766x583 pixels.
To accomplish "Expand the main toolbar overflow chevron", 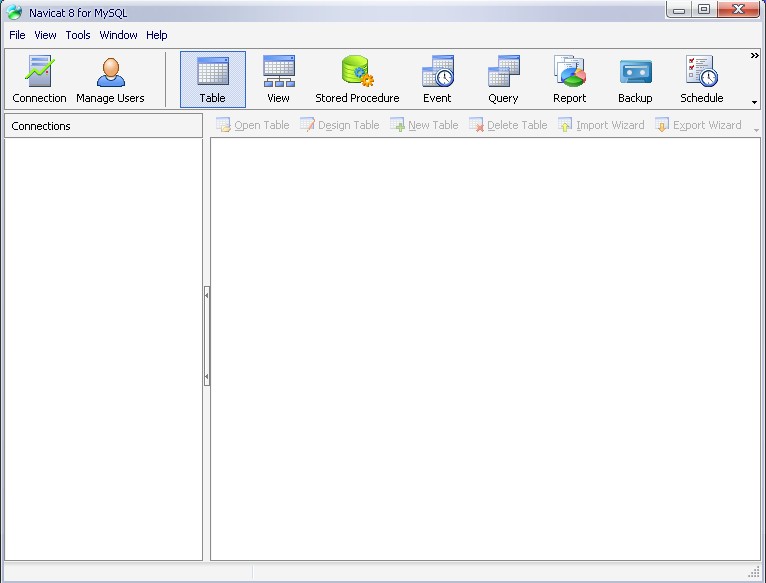I will pyautogui.click(x=755, y=56).
